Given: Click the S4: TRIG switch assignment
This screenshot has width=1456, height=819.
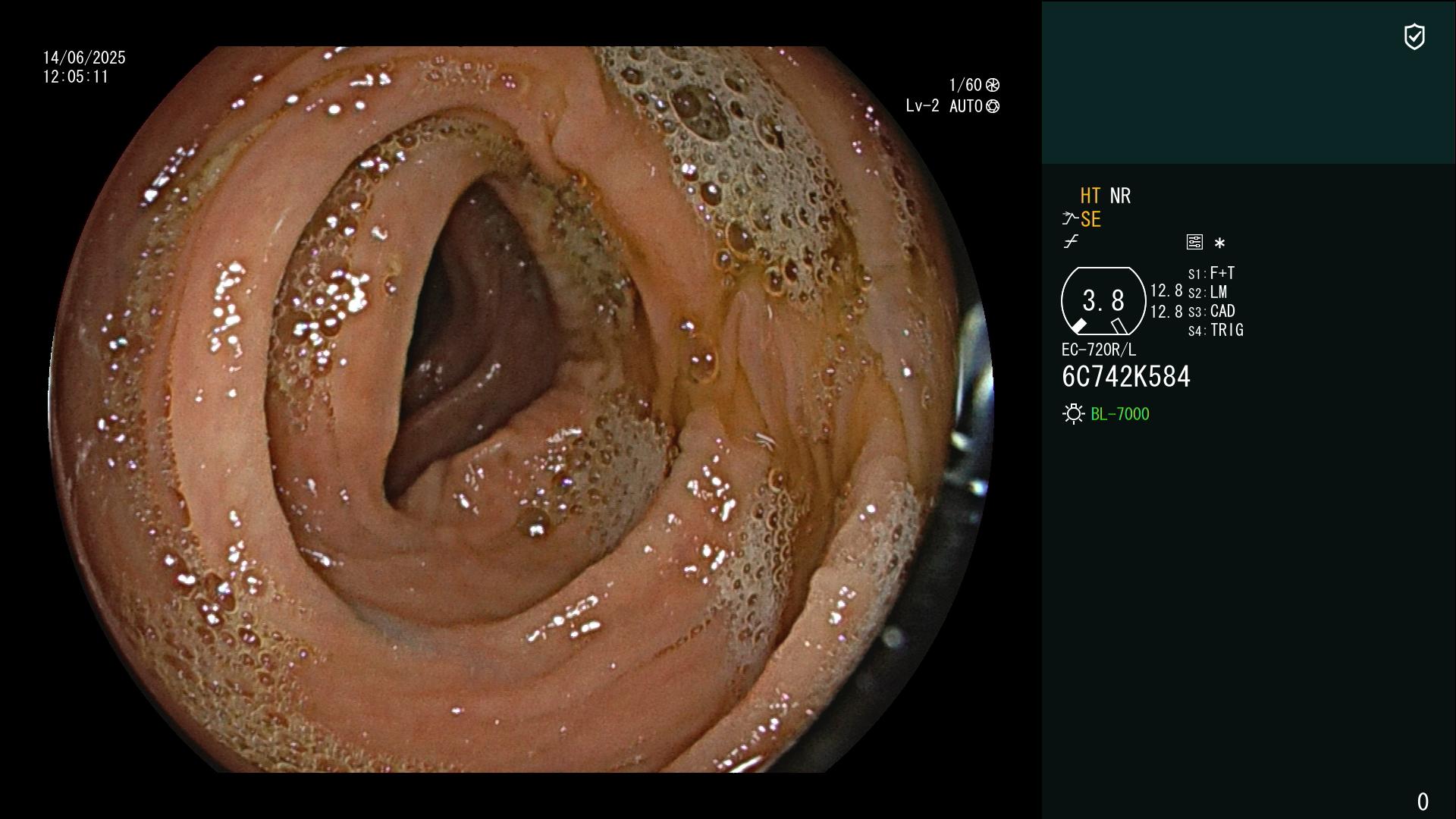Looking at the screenshot, I should (x=1216, y=330).
